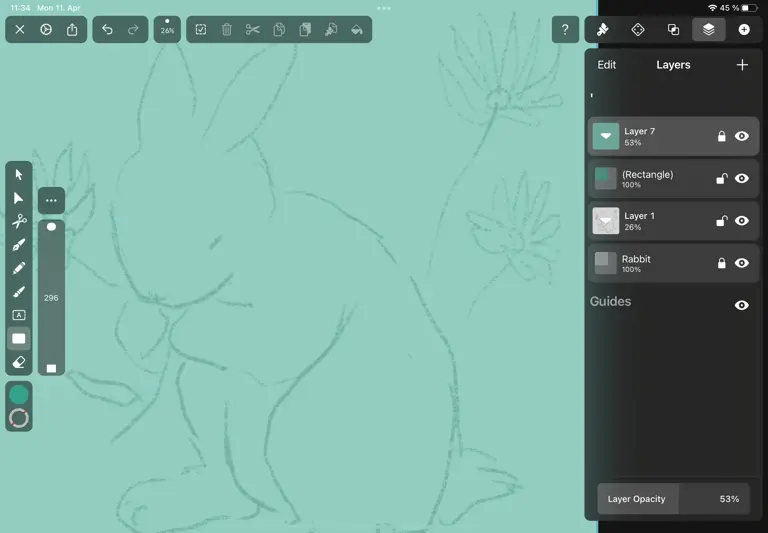This screenshot has height=533, width=768.
Task: Tap Edit in Layers panel
Action: coord(606,65)
